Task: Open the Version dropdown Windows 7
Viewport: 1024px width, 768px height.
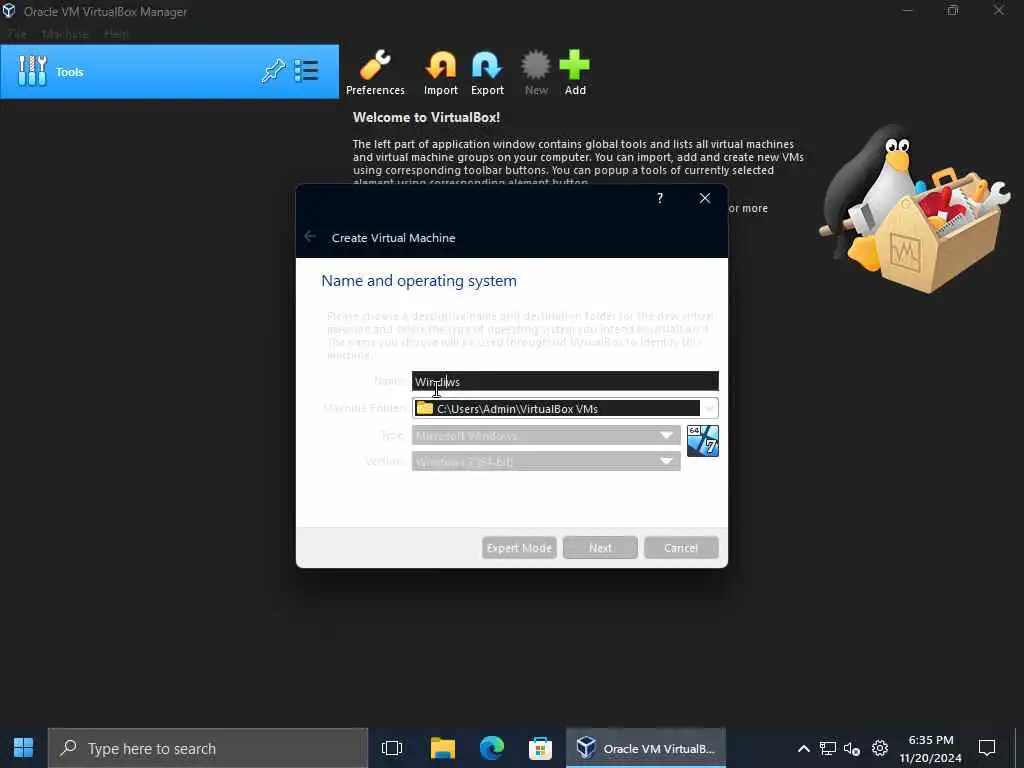Action: pyautogui.click(x=546, y=462)
